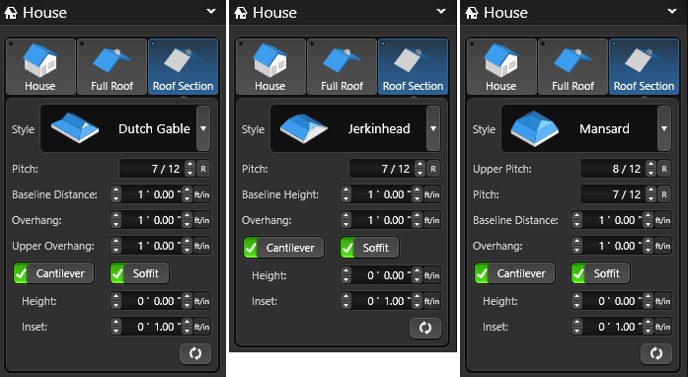Click Pitch stepper arrows in Jerkinhead panel
Viewport: 688px width, 377px height.
coord(420,169)
